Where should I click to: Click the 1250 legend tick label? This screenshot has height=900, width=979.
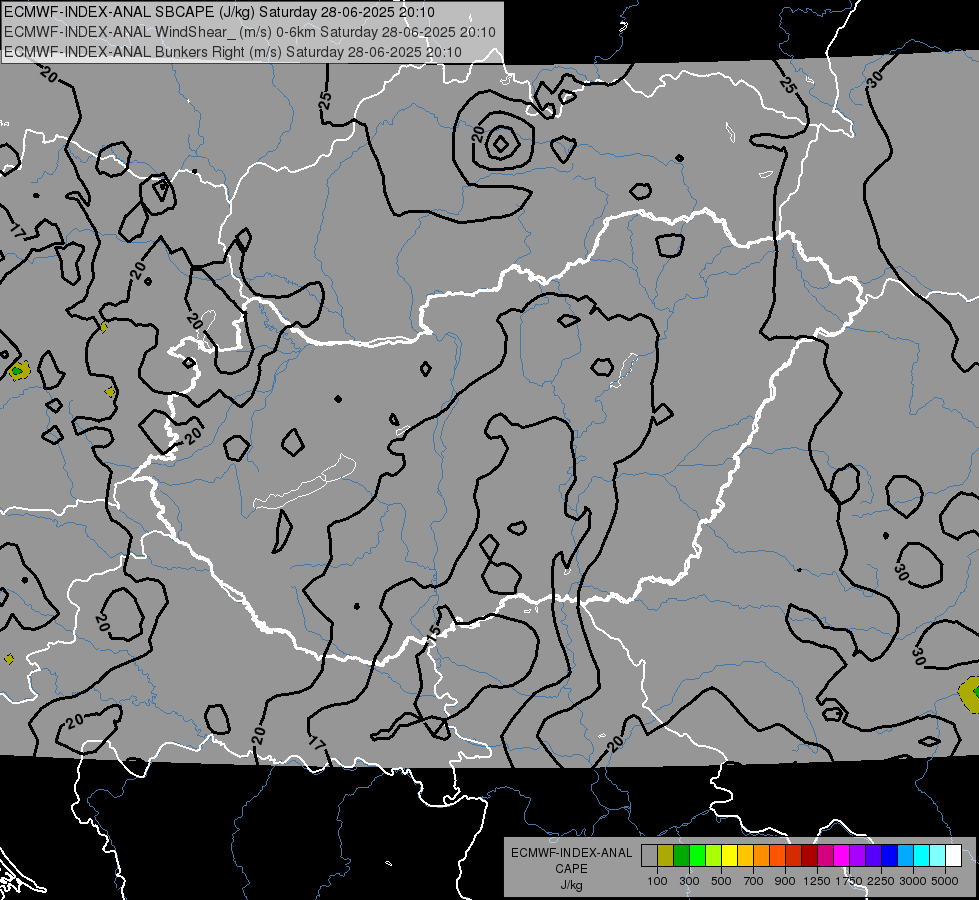tap(817, 881)
